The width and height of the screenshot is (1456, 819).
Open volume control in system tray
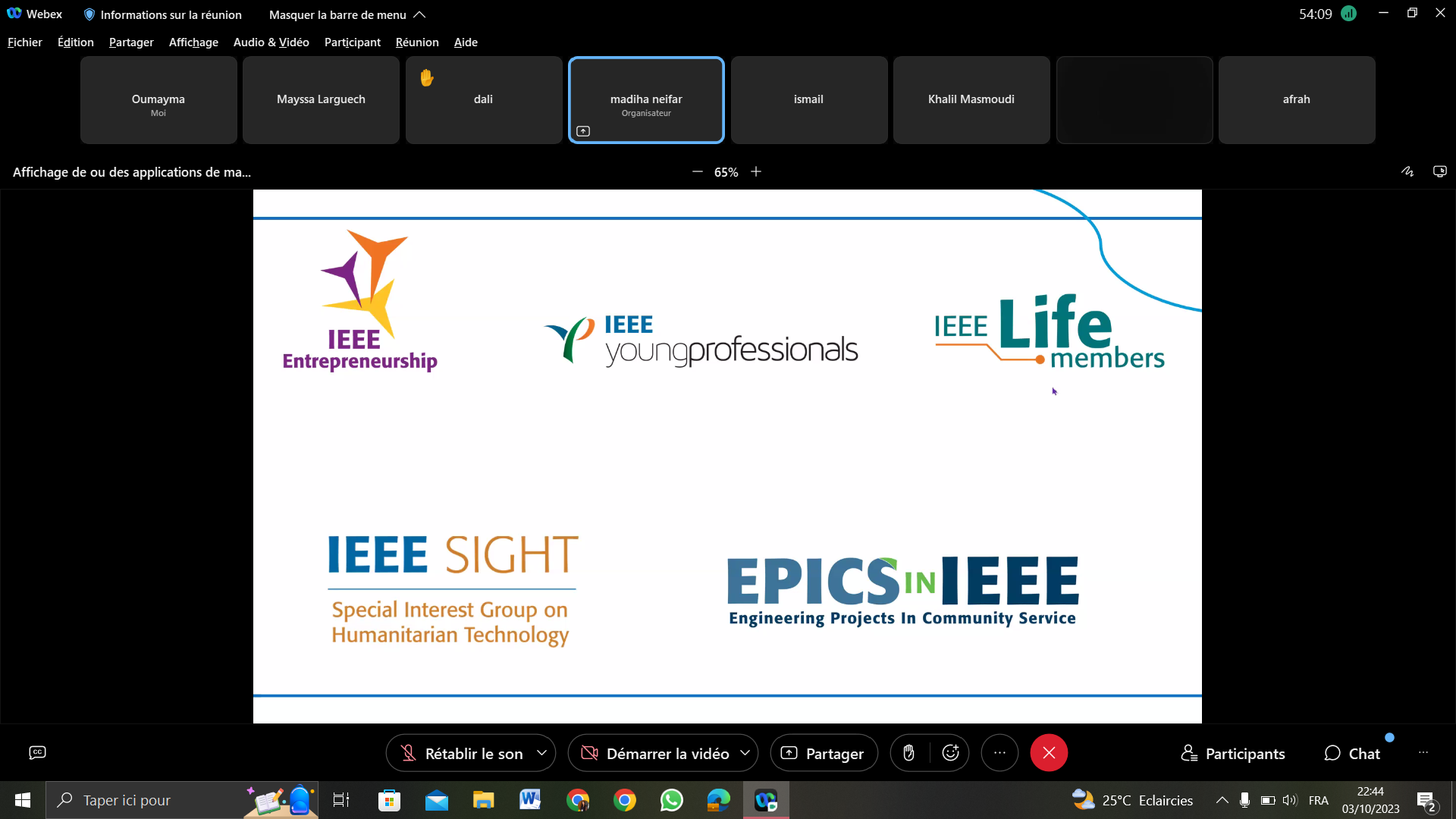[1290, 800]
